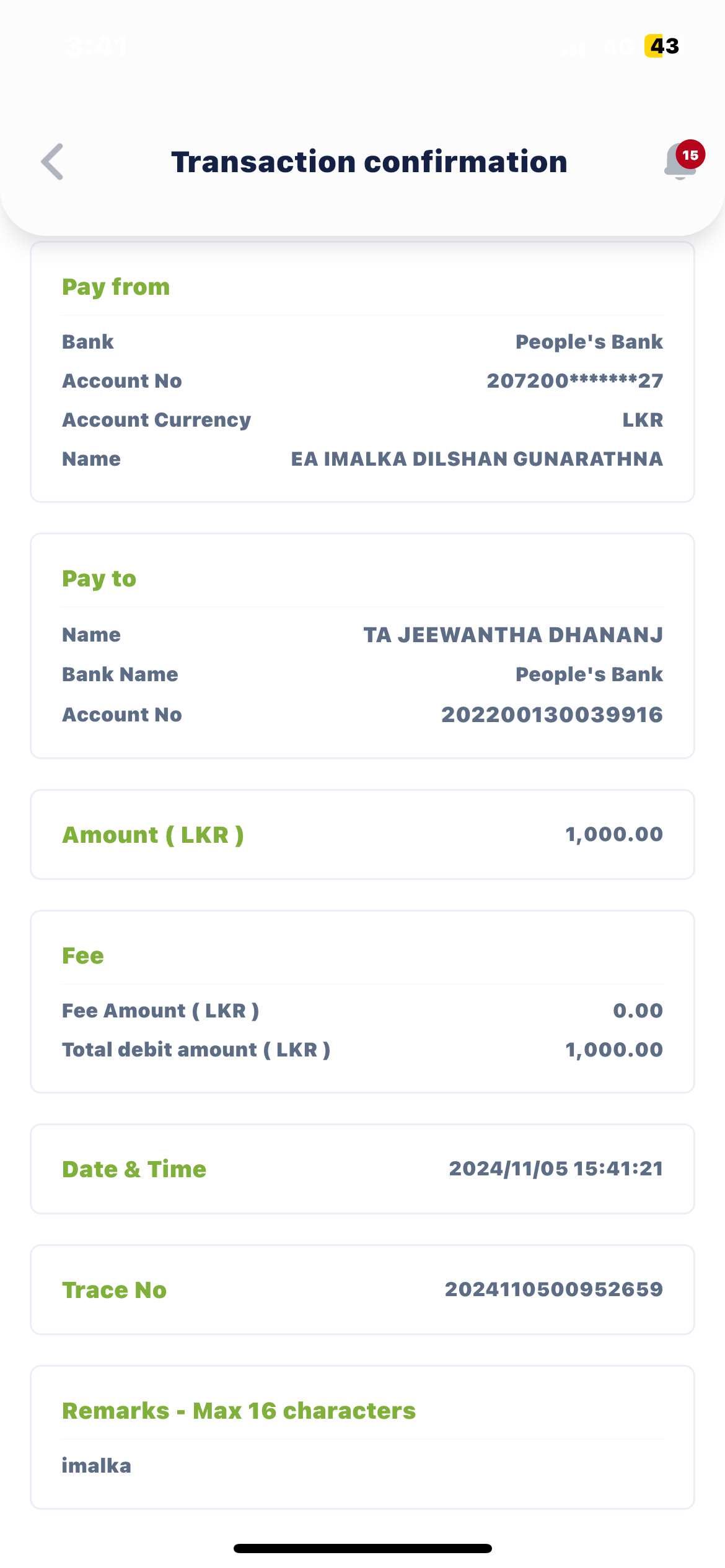Image resolution: width=725 pixels, height=1568 pixels.
Task: Tap the Date & Time value
Action: click(556, 1169)
